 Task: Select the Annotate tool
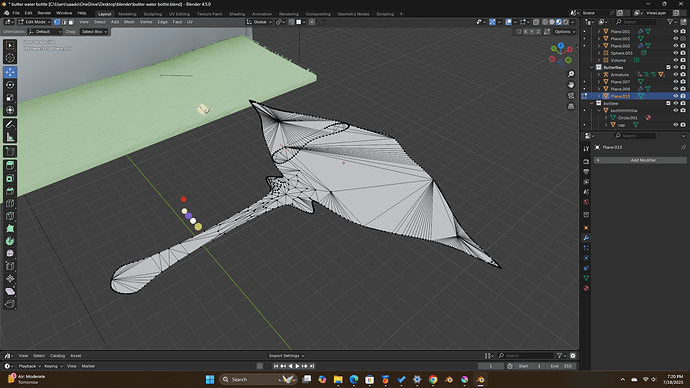tap(10, 124)
